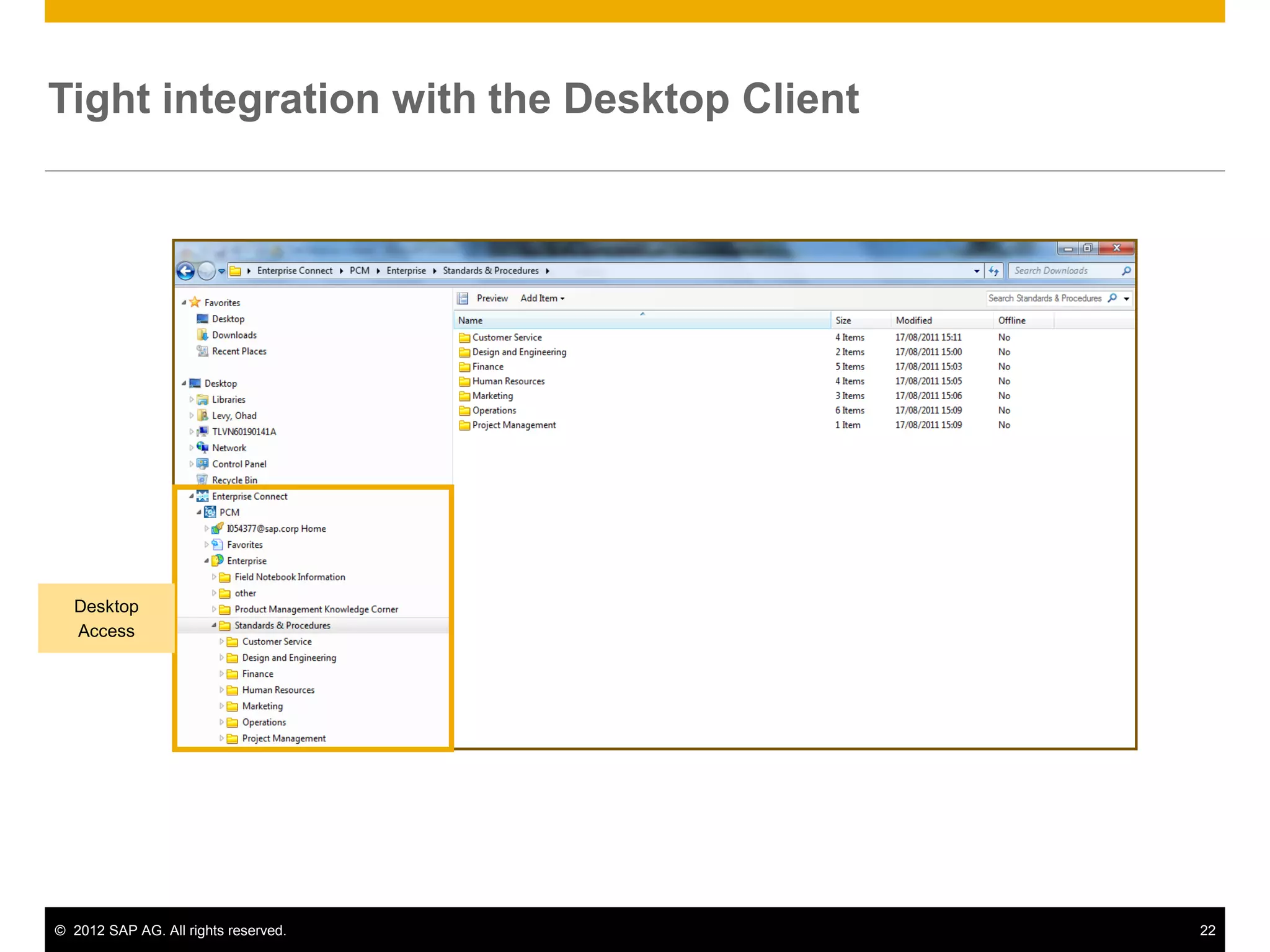The width and height of the screenshot is (1270, 952).
Task: Click the Preview toolbar button
Action: click(492, 298)
